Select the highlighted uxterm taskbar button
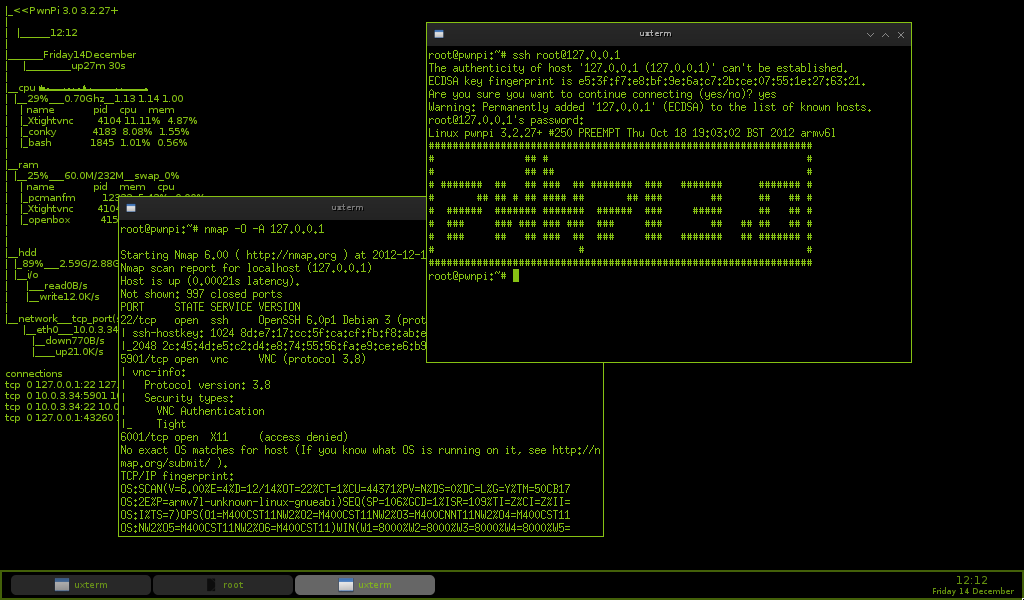The image size is (1024, 600). 366,585
